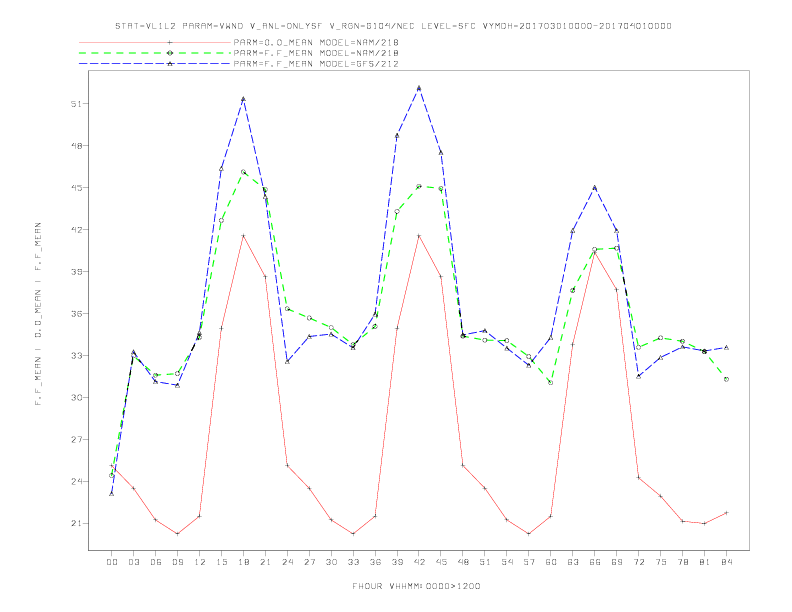
Task: Click x-axis tick label 45
Action: coord(441,562)
